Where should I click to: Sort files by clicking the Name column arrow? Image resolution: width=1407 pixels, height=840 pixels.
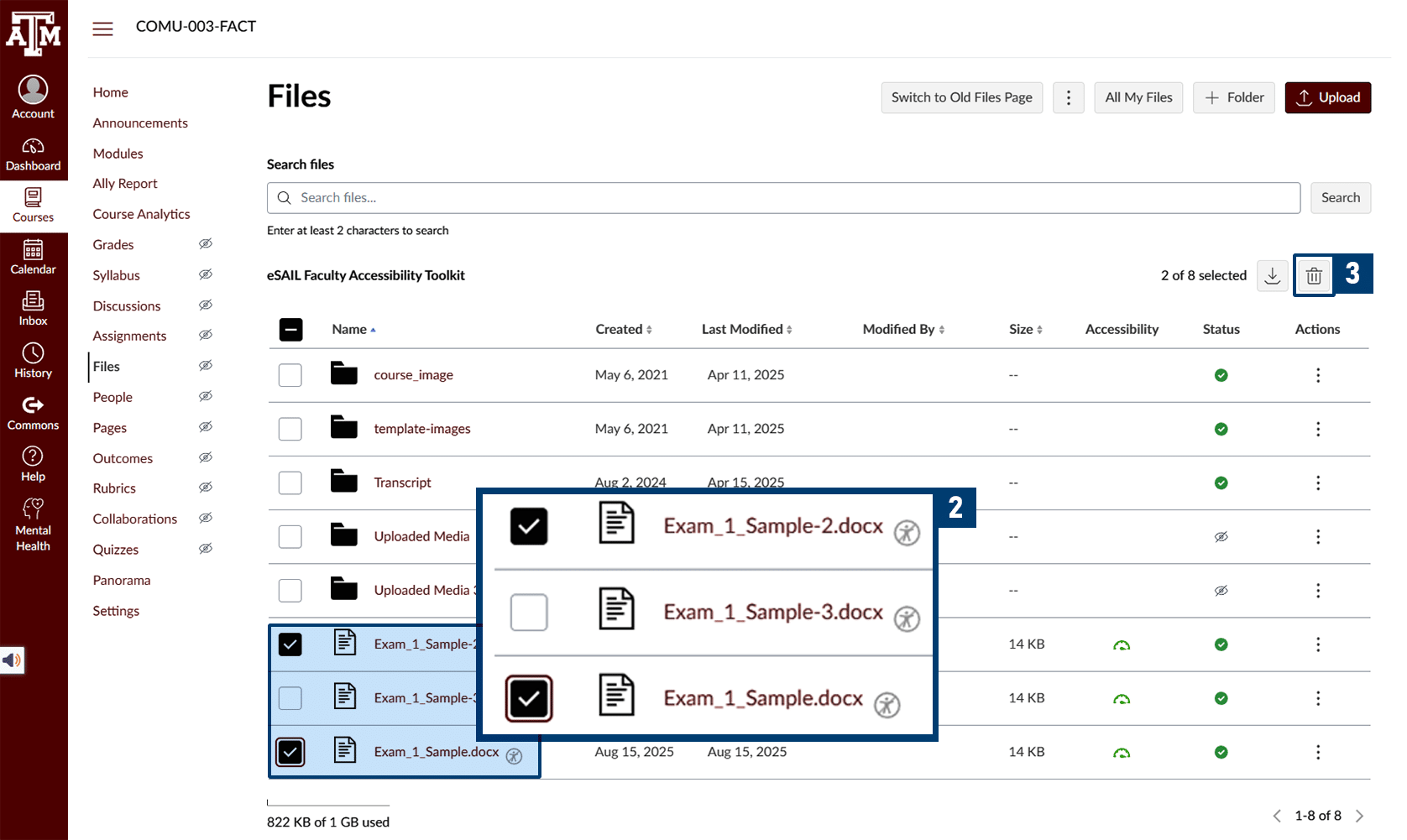(x=373, y=329)
